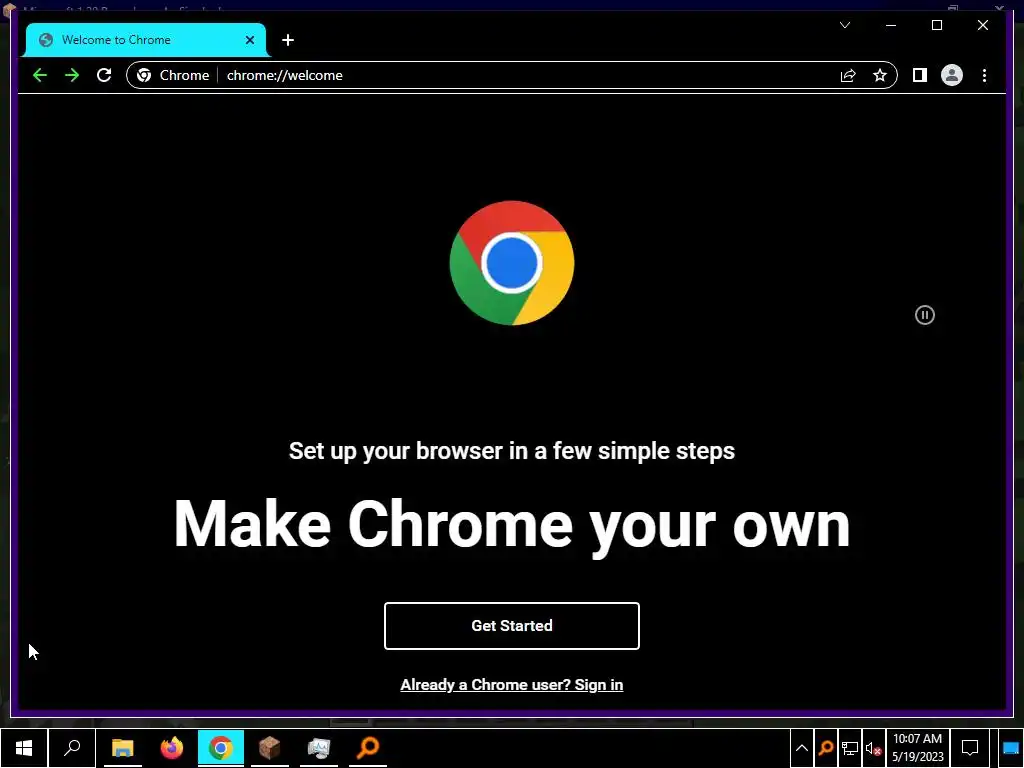Open the side panel icon
The height and width of the screenshot is (768, 1024).
tap(920, 75)
